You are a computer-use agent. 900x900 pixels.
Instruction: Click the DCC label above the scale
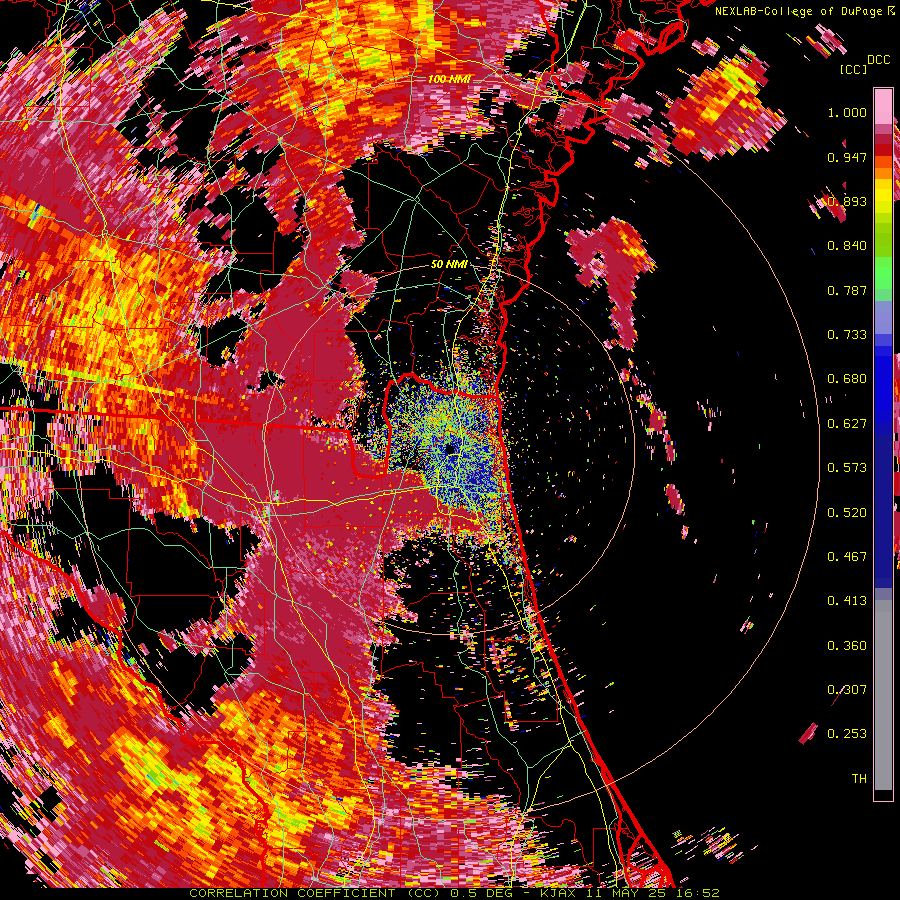tap(878, 60)
